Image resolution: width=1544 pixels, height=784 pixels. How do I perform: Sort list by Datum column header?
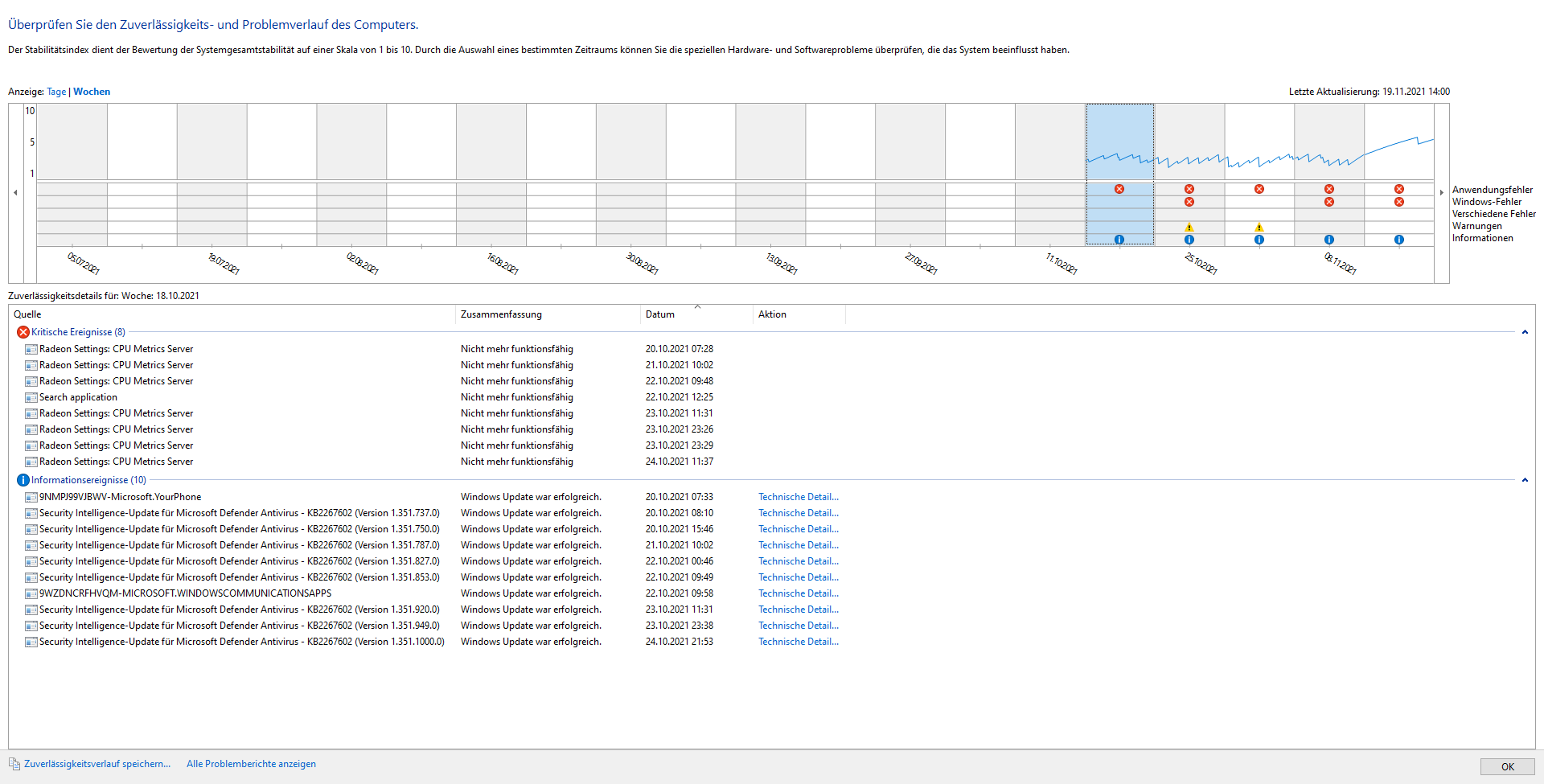(696, 314)
